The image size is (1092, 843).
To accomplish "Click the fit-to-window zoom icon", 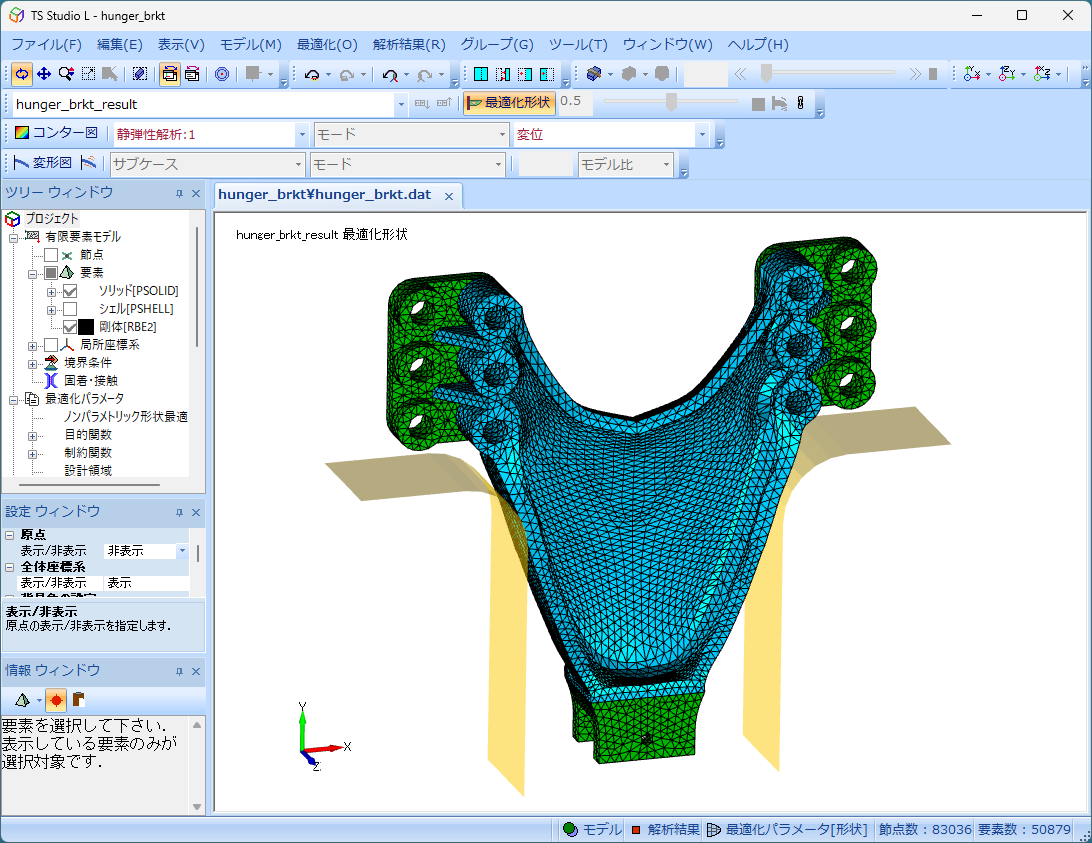I will tap(88, 74).
